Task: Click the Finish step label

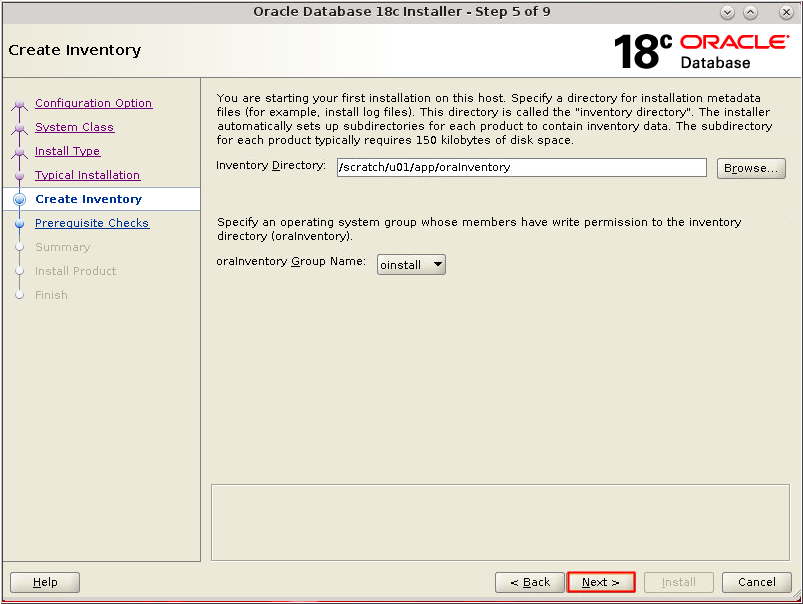Action: (x=51, y=295)
